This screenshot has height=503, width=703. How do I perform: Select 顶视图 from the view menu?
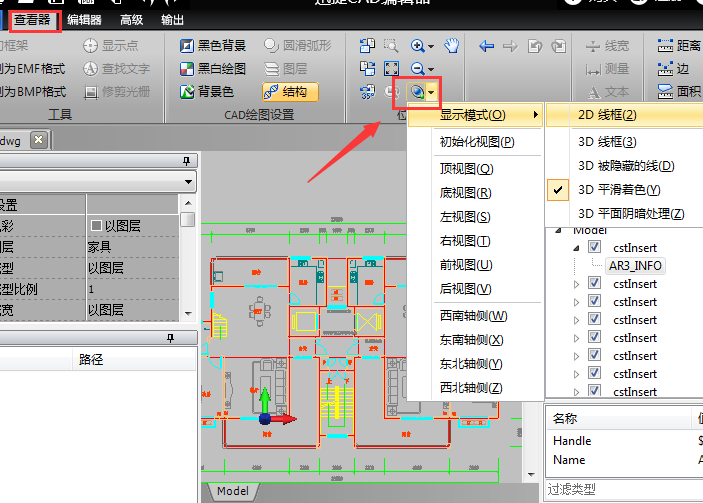466,169
